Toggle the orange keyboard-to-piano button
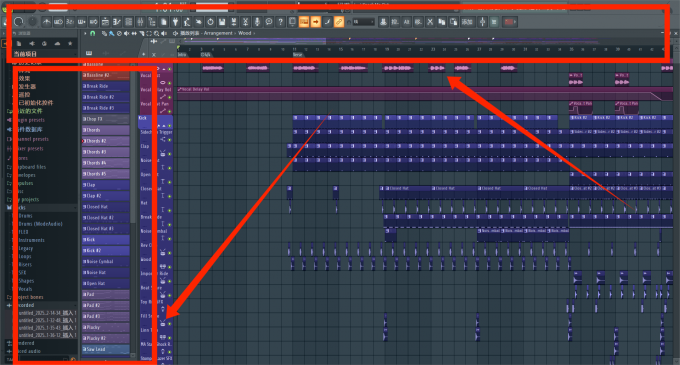 tap(304, 22)
